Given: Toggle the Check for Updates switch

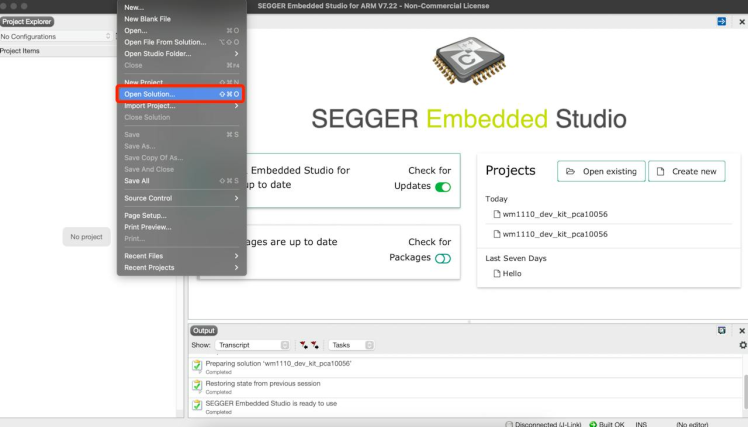Looking at the screenshot, I should 443,187.
